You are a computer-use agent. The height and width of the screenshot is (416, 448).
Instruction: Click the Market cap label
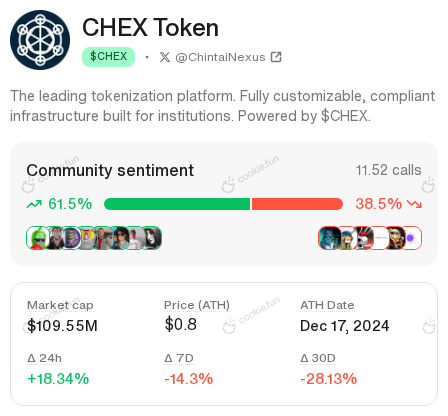click(x=60, y=305)
